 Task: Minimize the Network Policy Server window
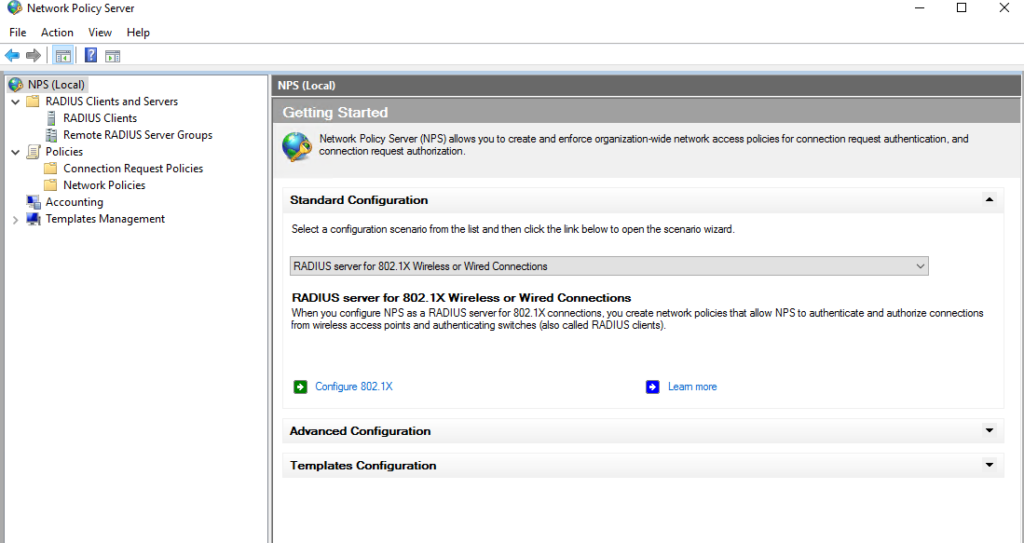(920, 8)
